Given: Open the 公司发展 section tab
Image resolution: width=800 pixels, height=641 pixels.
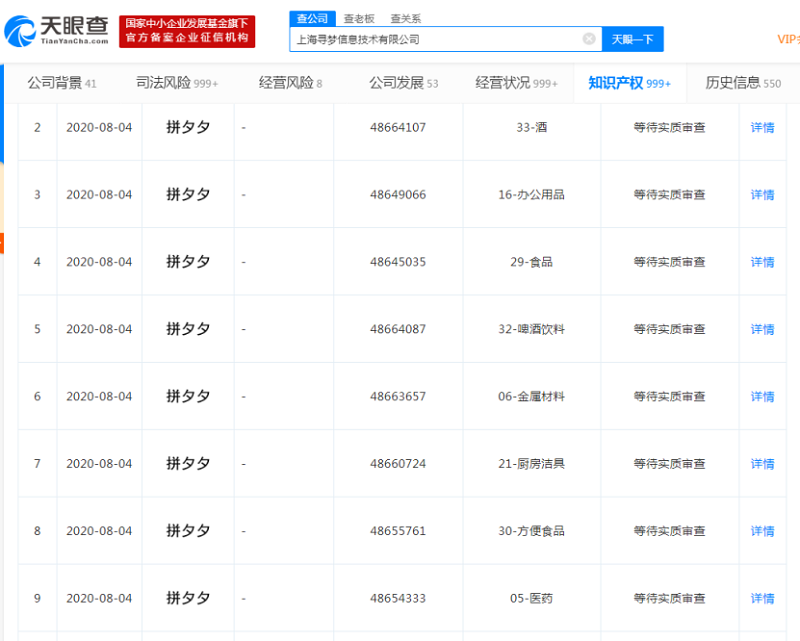Looking at the screenshot, I should tap(403, 83).
